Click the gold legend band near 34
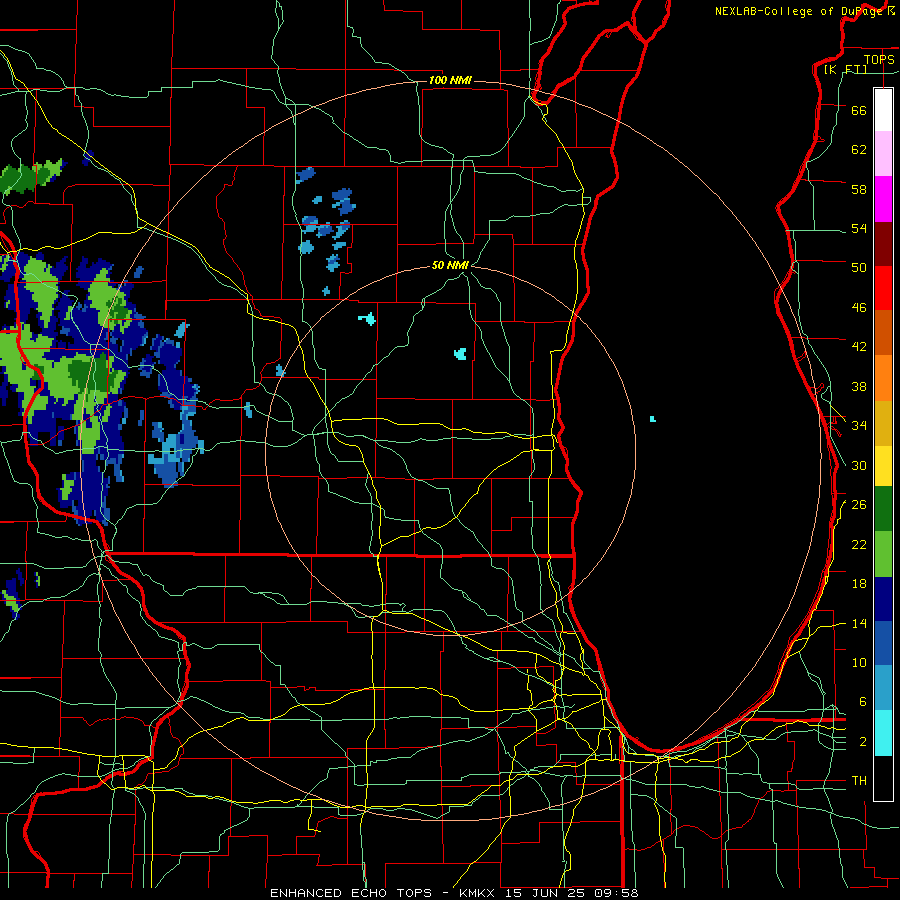This screenshot has height=900, width=900. 883,423
